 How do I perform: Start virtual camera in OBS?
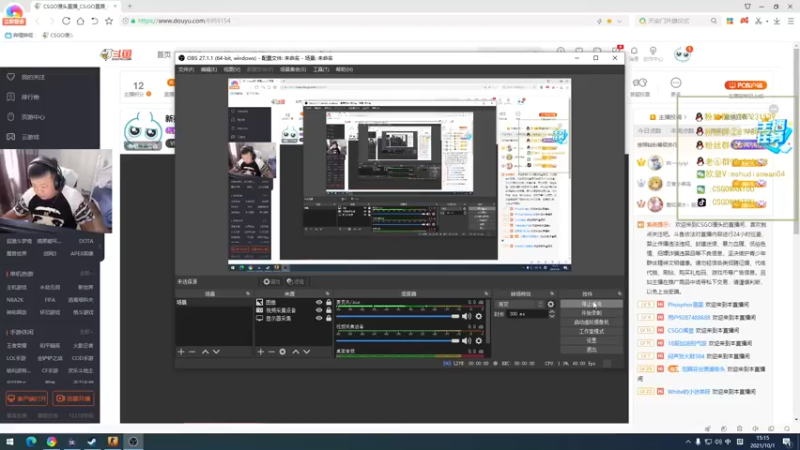(591, 322)
